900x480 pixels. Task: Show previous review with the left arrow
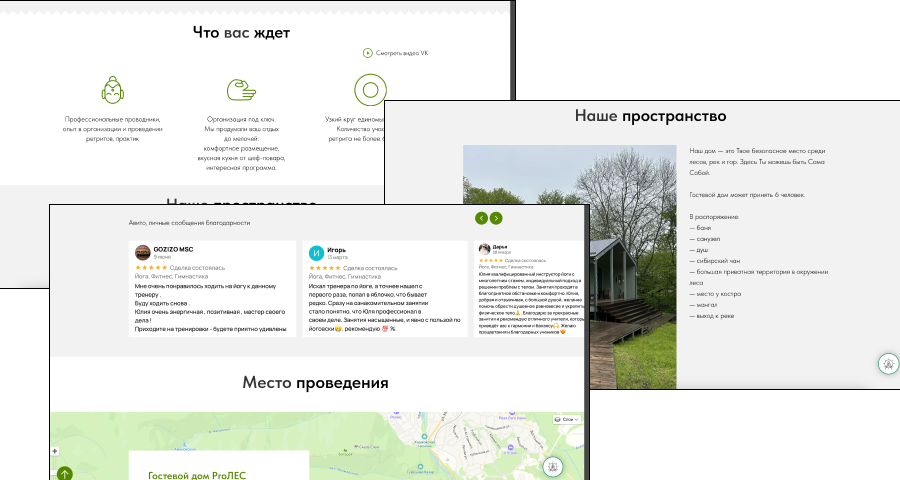[x=481, y=218]
